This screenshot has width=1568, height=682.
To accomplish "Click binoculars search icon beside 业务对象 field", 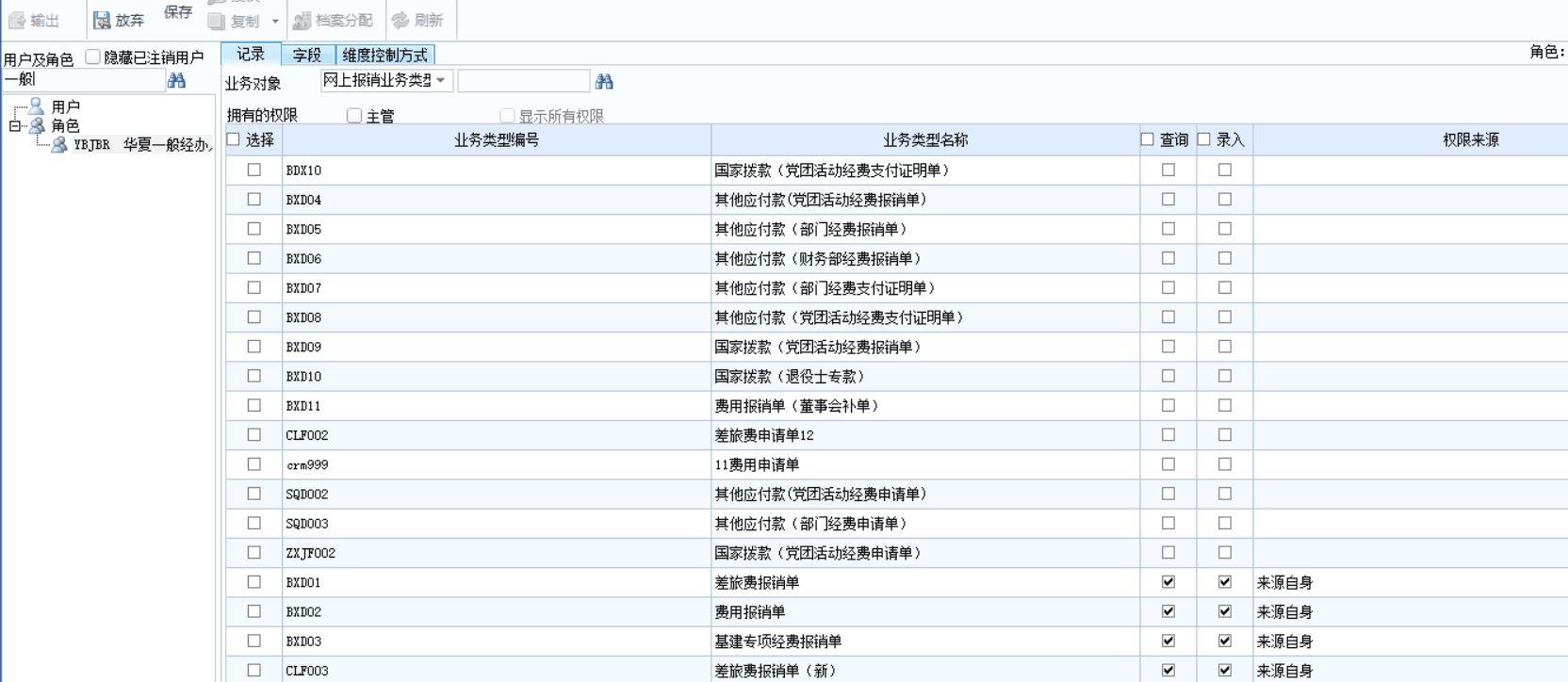I will [604, 82].
